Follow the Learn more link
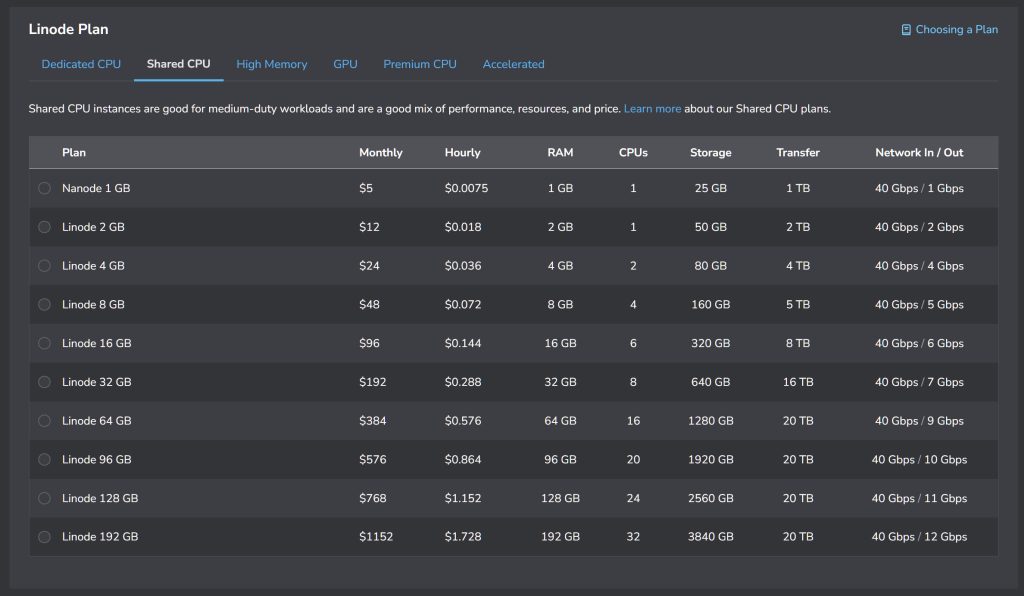 click(652, 108)
